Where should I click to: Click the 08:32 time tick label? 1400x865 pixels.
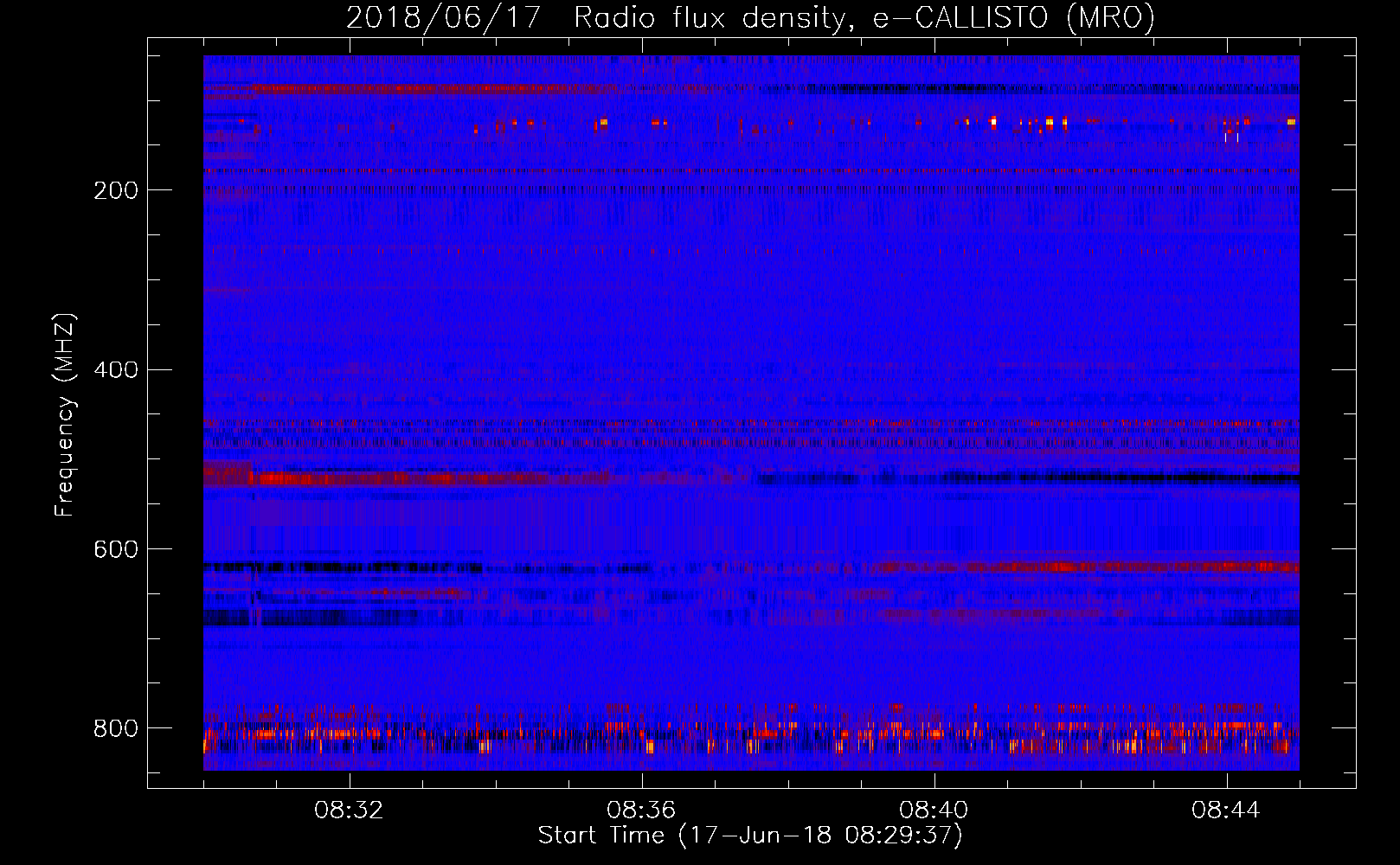[350, 811]
